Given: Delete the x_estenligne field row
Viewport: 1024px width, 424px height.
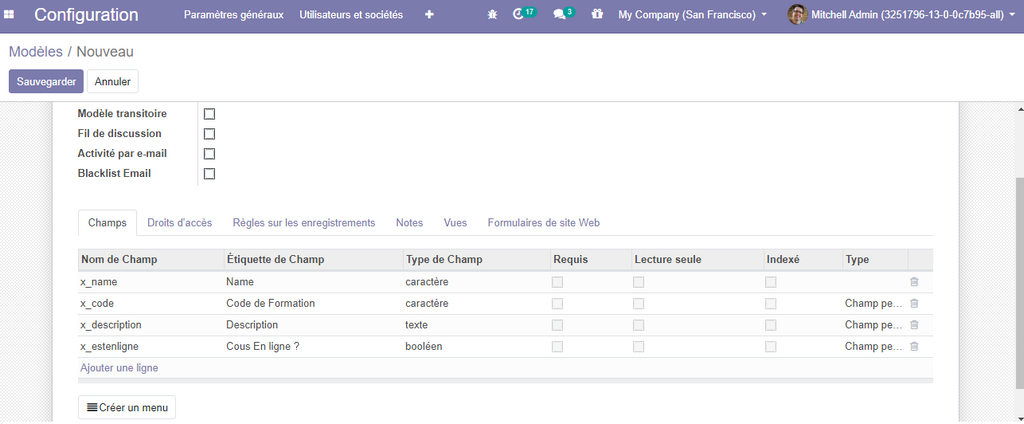Looking at the screenshot, I should pyautogui.click(x=913, y=347).
